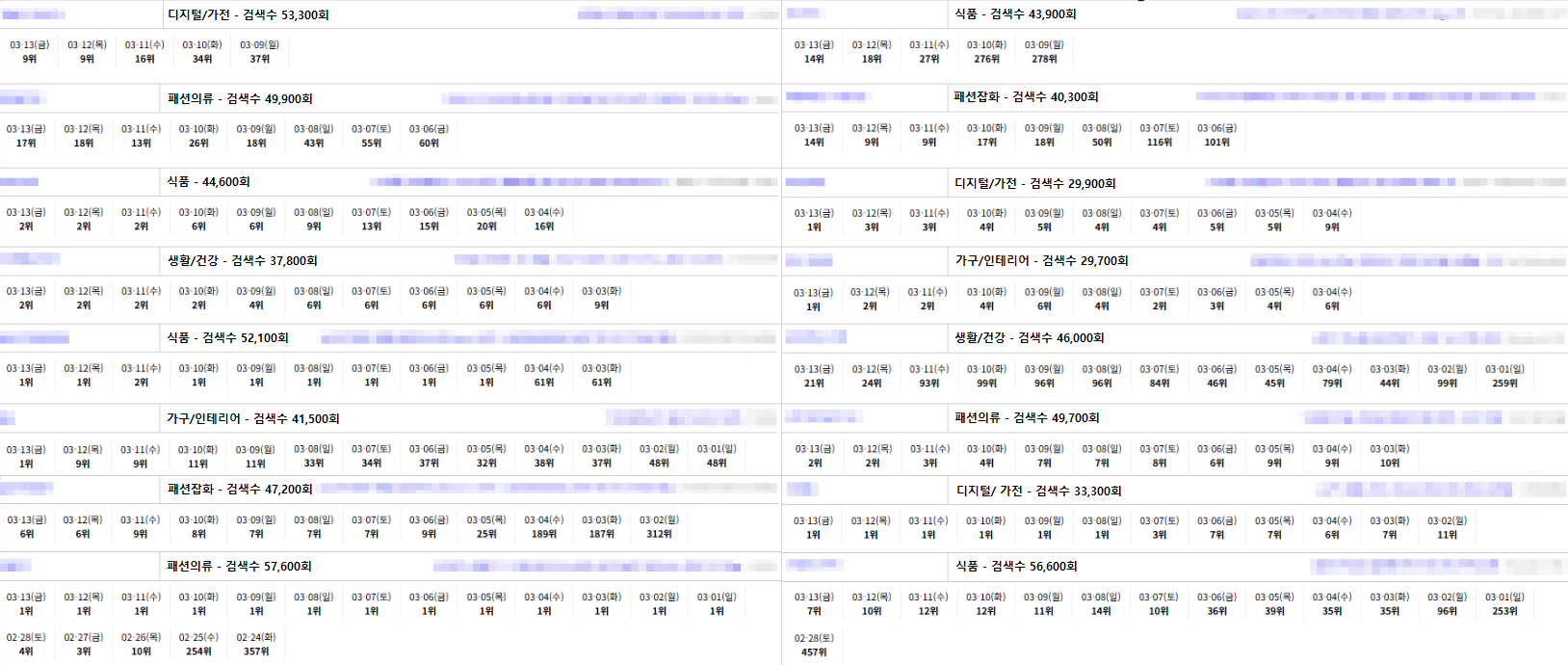Click the 357위 rank cell for 02-24(화)
The height and width of the screenshot is (665, 1568).
point(256,652)
